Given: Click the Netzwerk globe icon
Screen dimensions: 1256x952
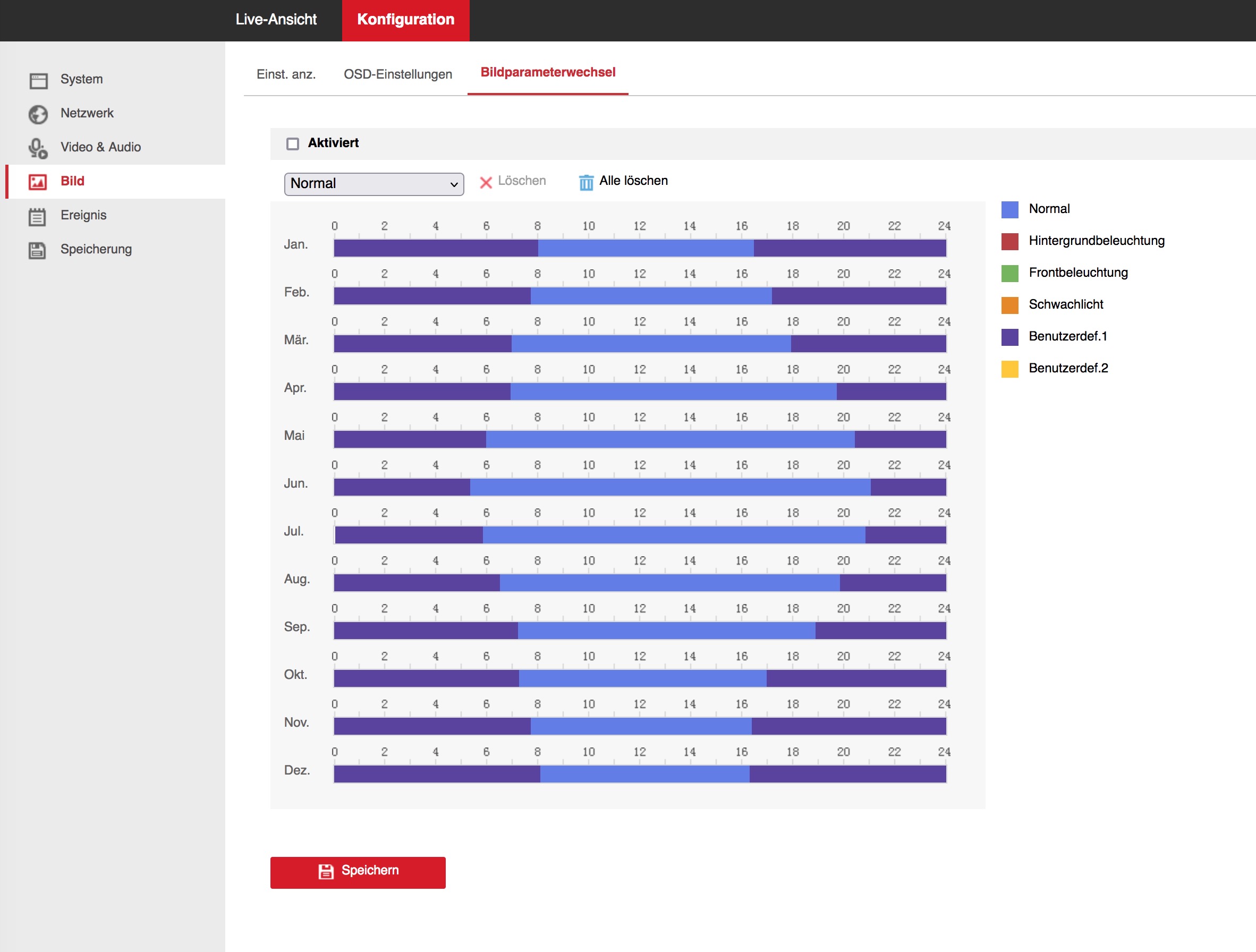Looking at the screenshot, I should click(x=38, y=114).
